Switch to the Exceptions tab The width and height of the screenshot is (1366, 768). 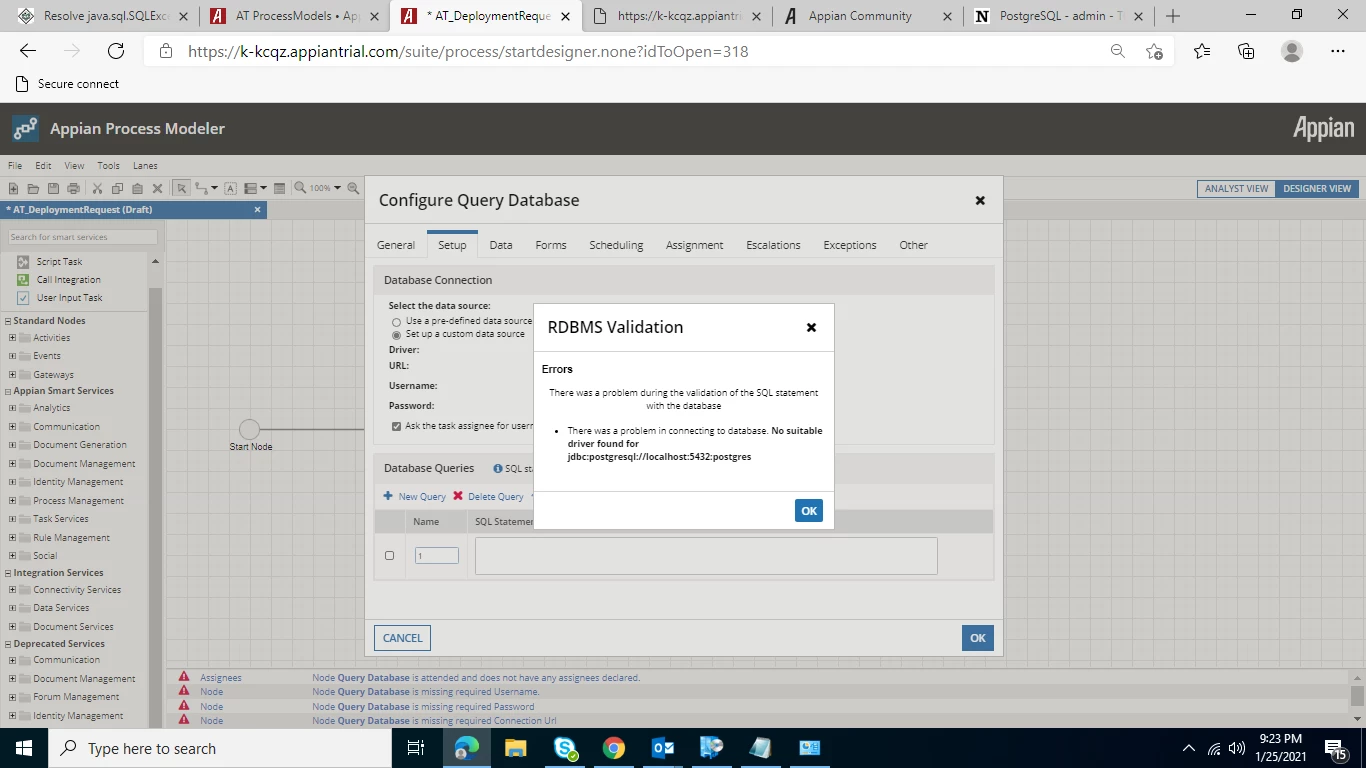[850, 245]
